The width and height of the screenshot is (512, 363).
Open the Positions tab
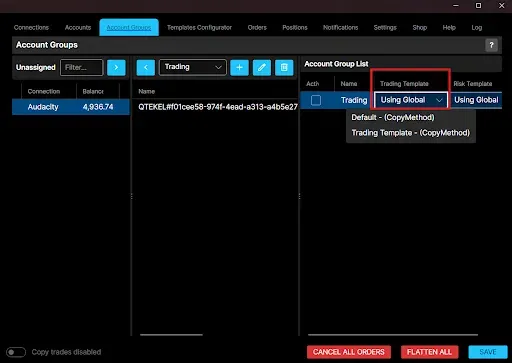coord(295,28)
